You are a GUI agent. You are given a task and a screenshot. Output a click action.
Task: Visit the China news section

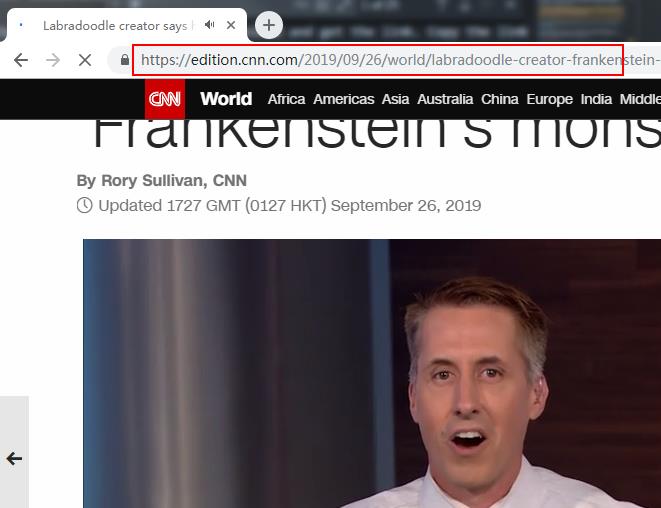click(x=499, y=99)
